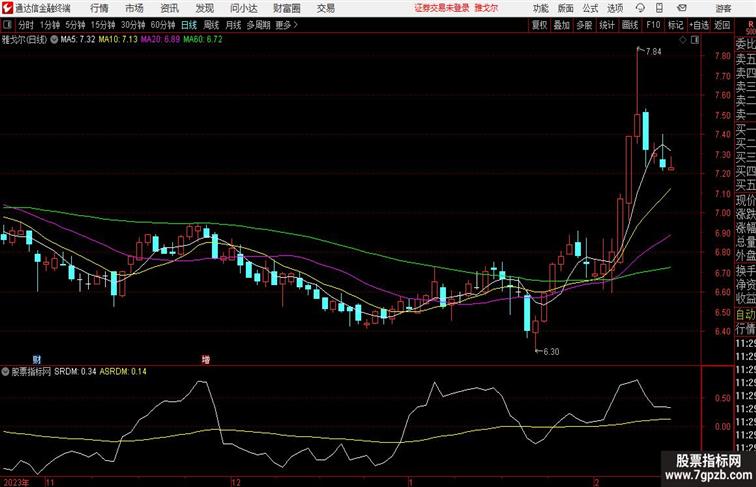This screenshot has width=756, height=487.
Task: Open the 行情 menu
Action: [99, 8]
